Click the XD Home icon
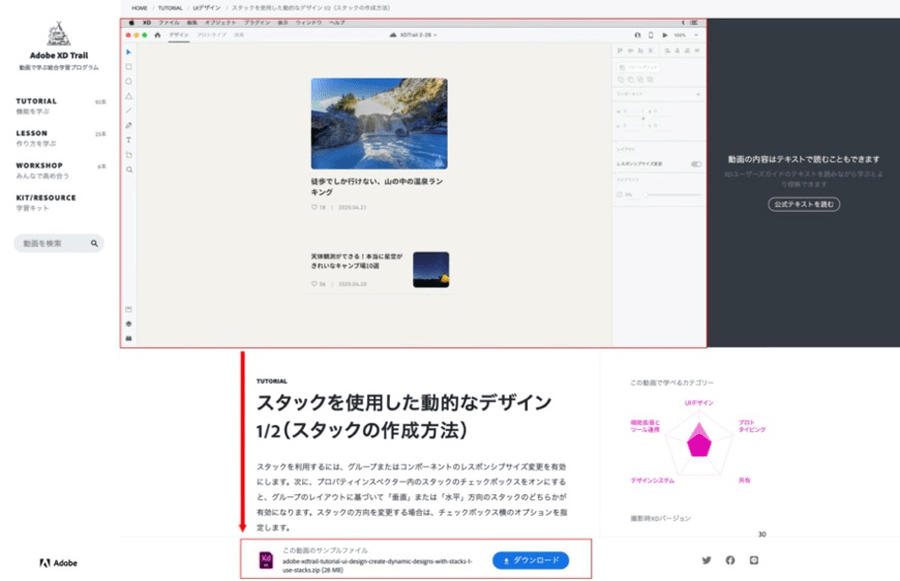Image resolution: width=900 pixels, height=581 pixels. 157,35
